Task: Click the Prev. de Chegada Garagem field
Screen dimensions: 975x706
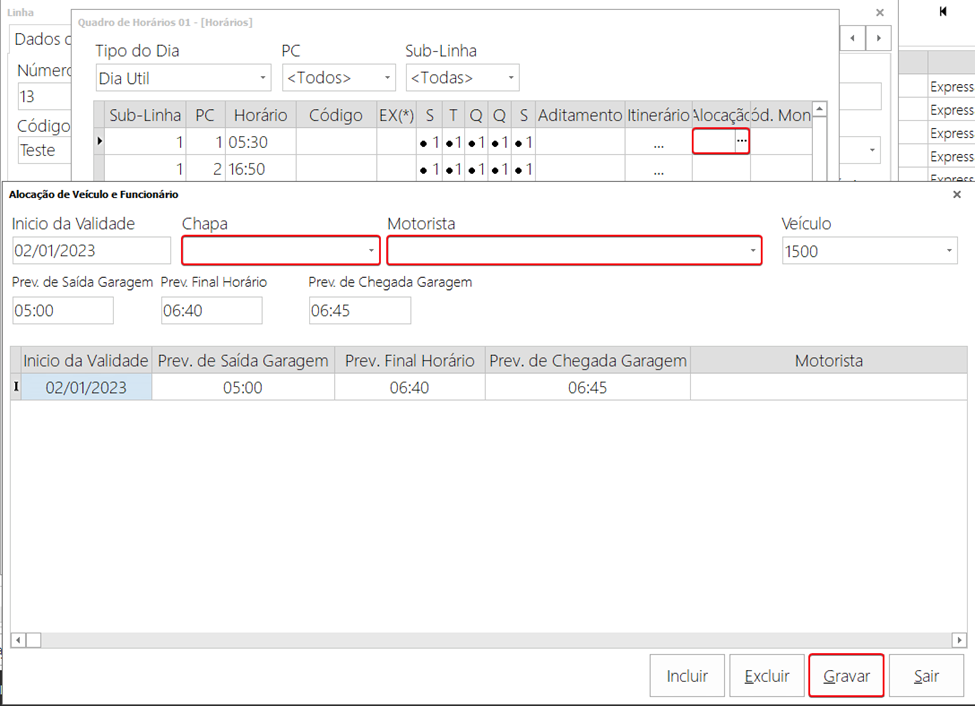Action: [x=360, y=310]
